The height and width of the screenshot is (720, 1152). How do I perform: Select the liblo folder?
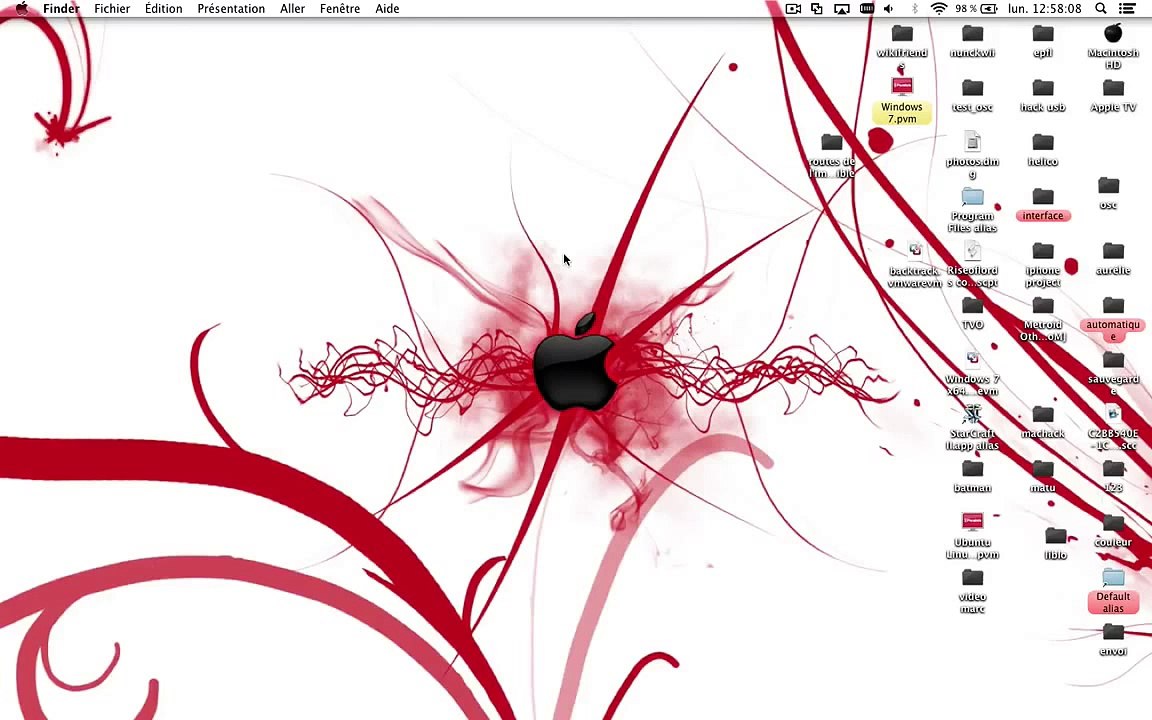coord(1056,536)
